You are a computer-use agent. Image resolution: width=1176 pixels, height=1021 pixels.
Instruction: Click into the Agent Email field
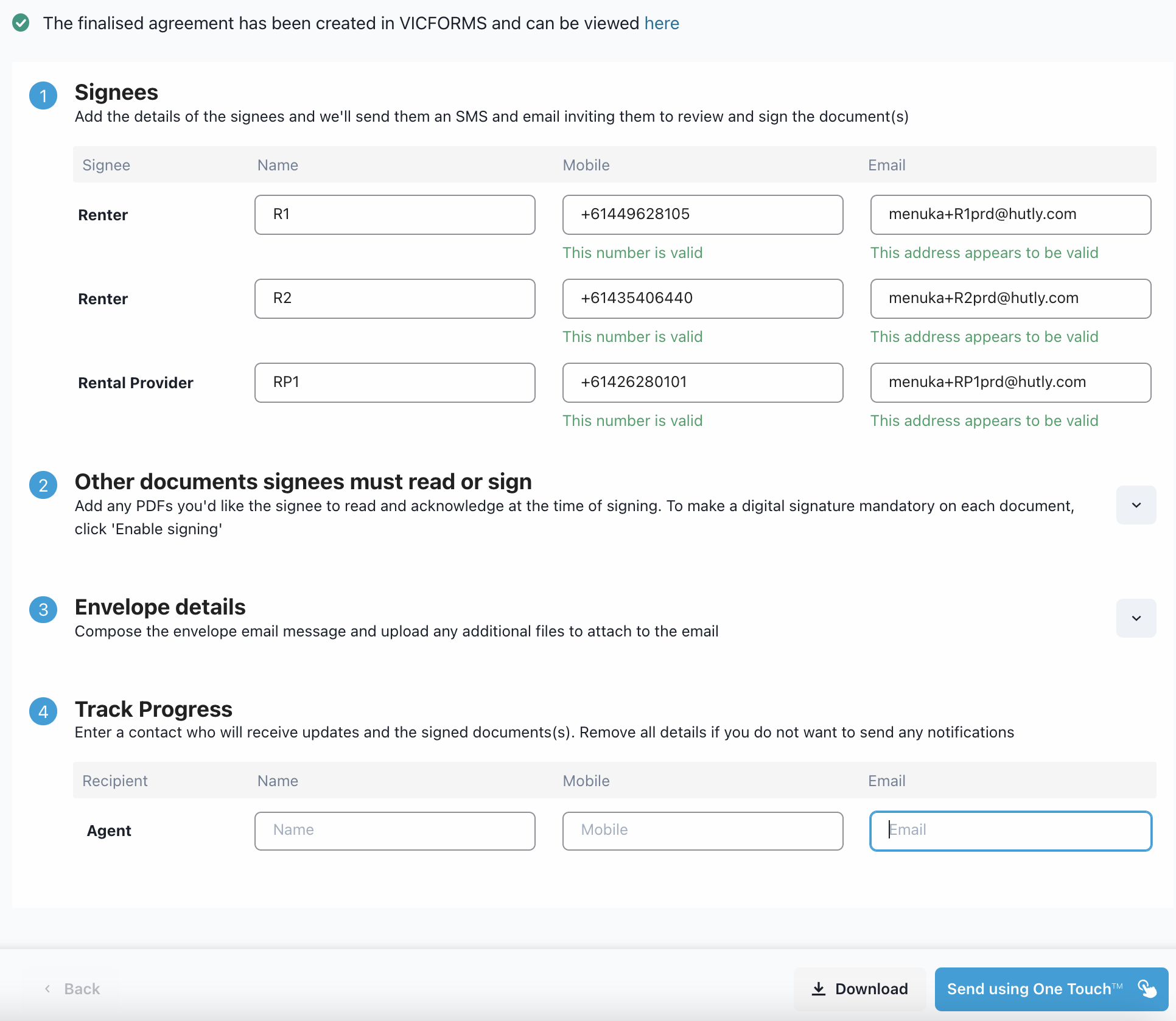pos(1010,831)
